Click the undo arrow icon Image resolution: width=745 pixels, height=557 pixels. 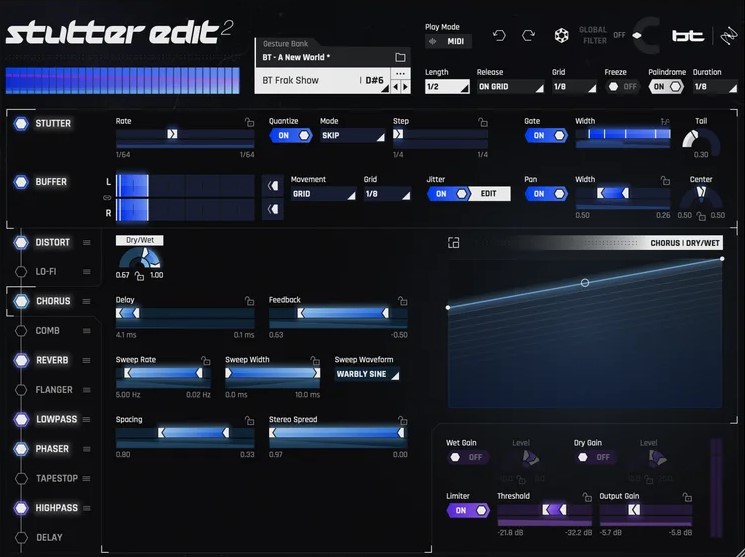(499, 36)
